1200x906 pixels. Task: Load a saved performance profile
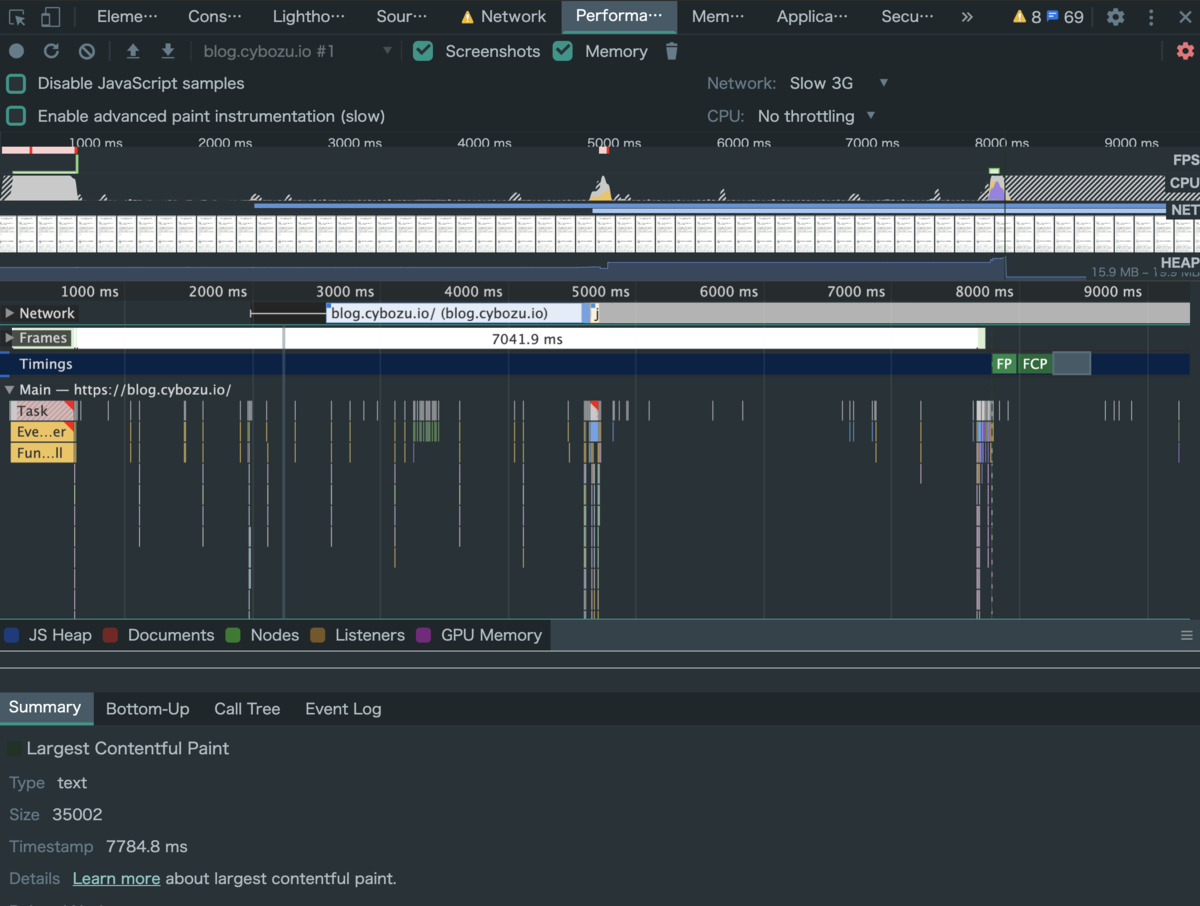134,50
